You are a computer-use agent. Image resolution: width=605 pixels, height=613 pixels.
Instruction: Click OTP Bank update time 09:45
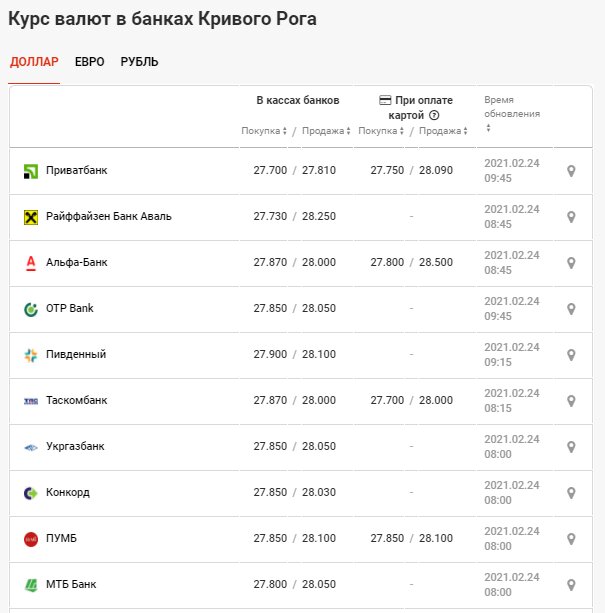[498, 316]
